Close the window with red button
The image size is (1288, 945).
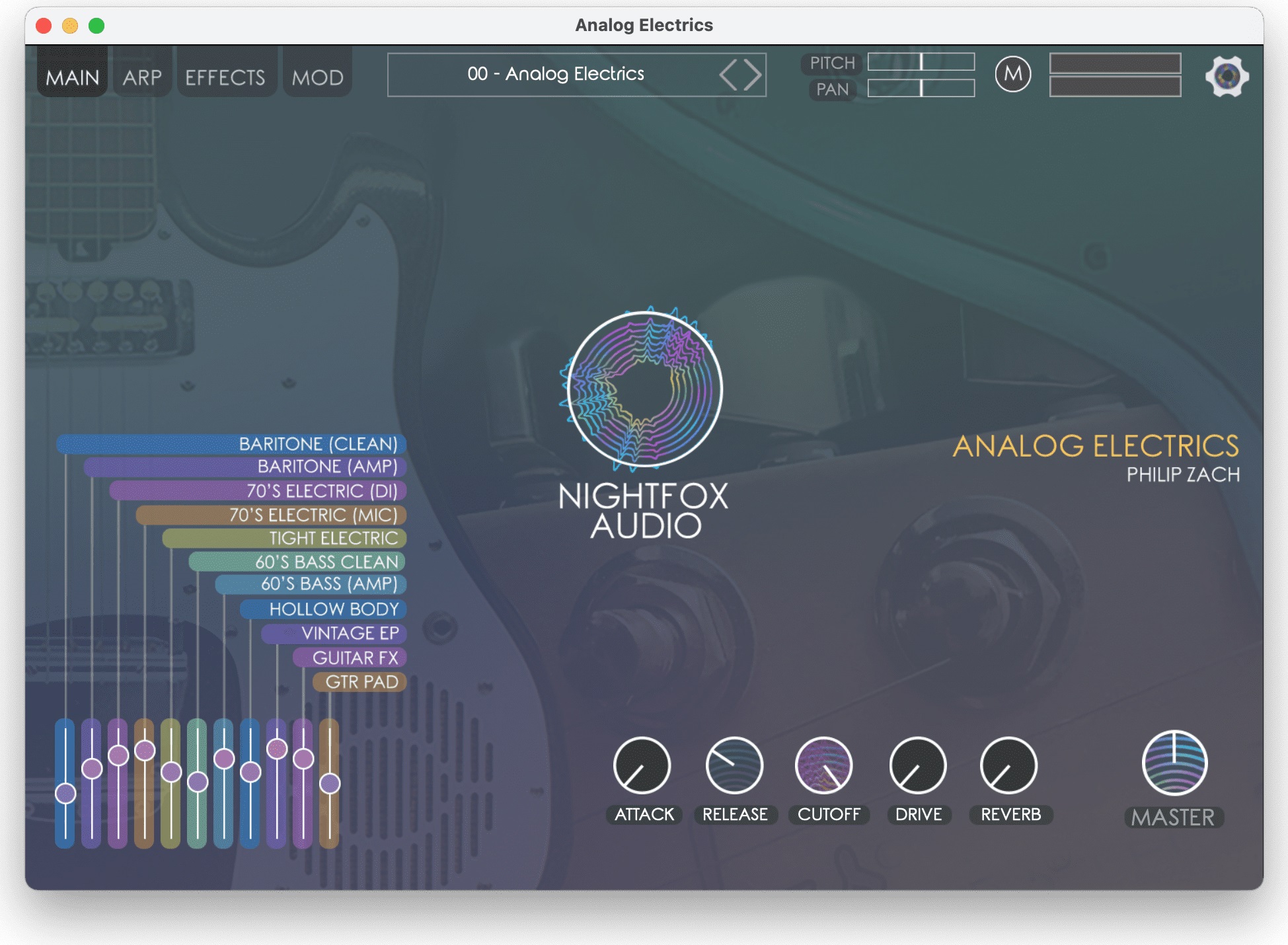point(44,26)
